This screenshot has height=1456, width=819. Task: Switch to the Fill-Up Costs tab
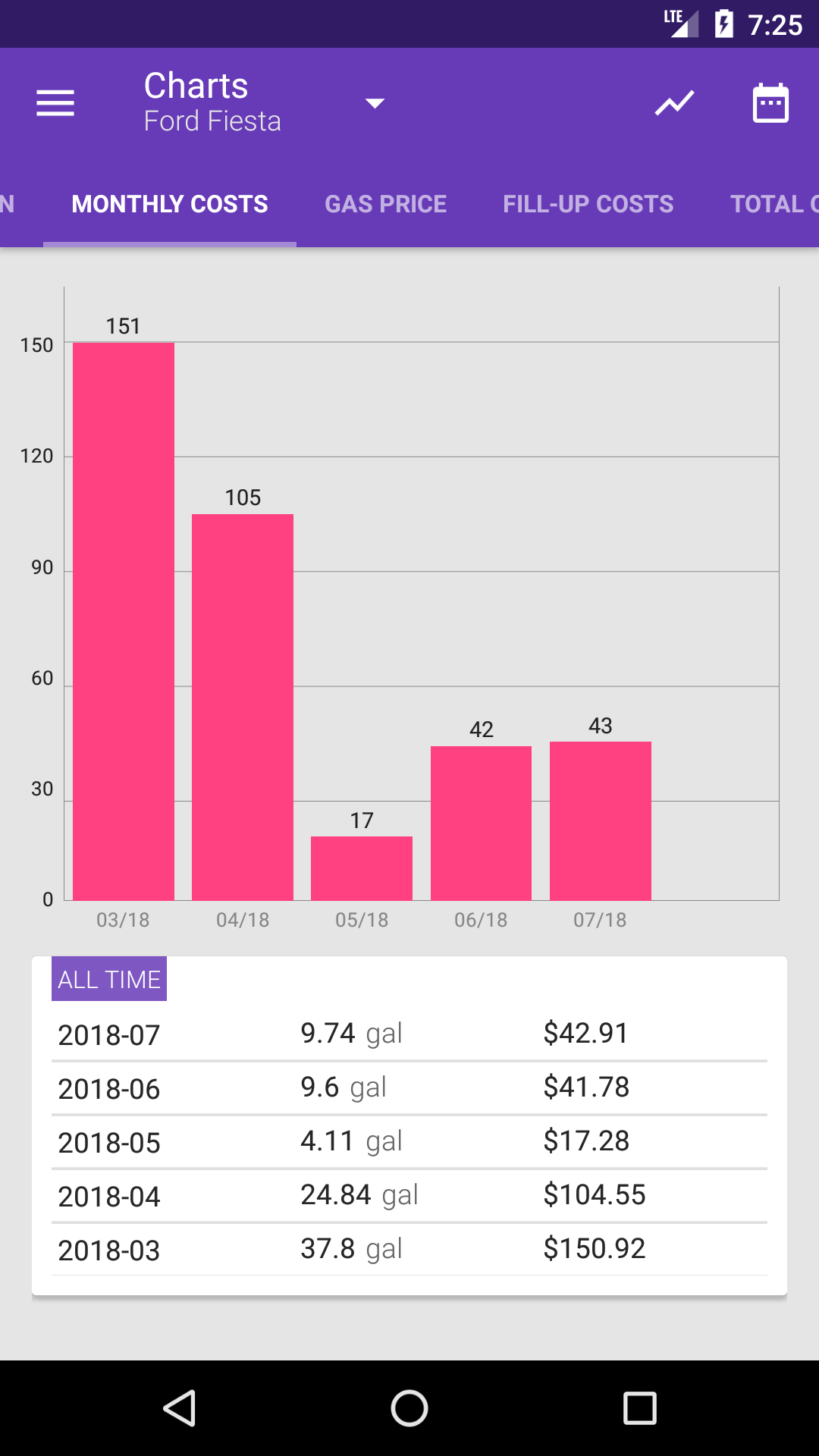coord(588,204)
